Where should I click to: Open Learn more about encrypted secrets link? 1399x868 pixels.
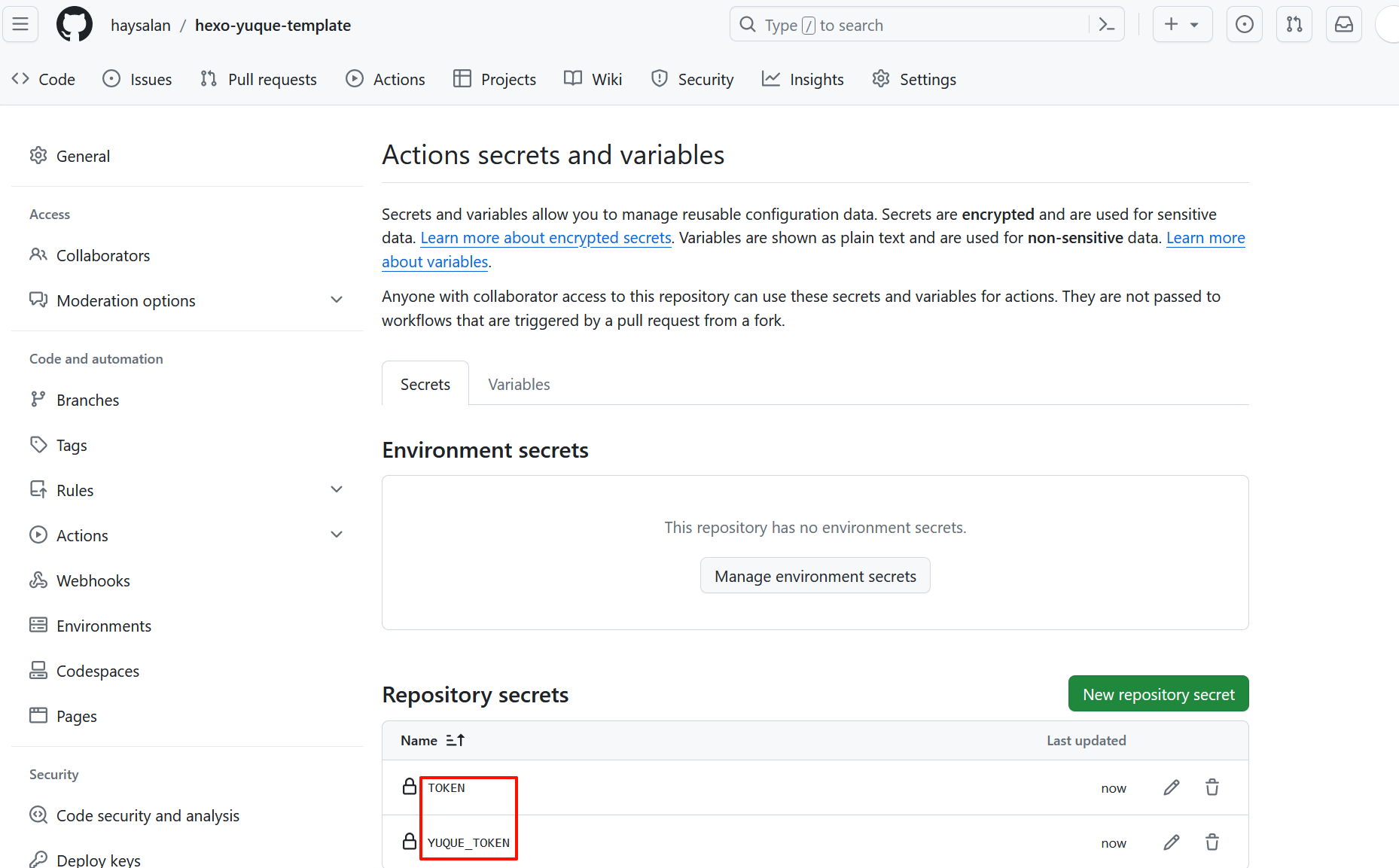click(545, 238)
